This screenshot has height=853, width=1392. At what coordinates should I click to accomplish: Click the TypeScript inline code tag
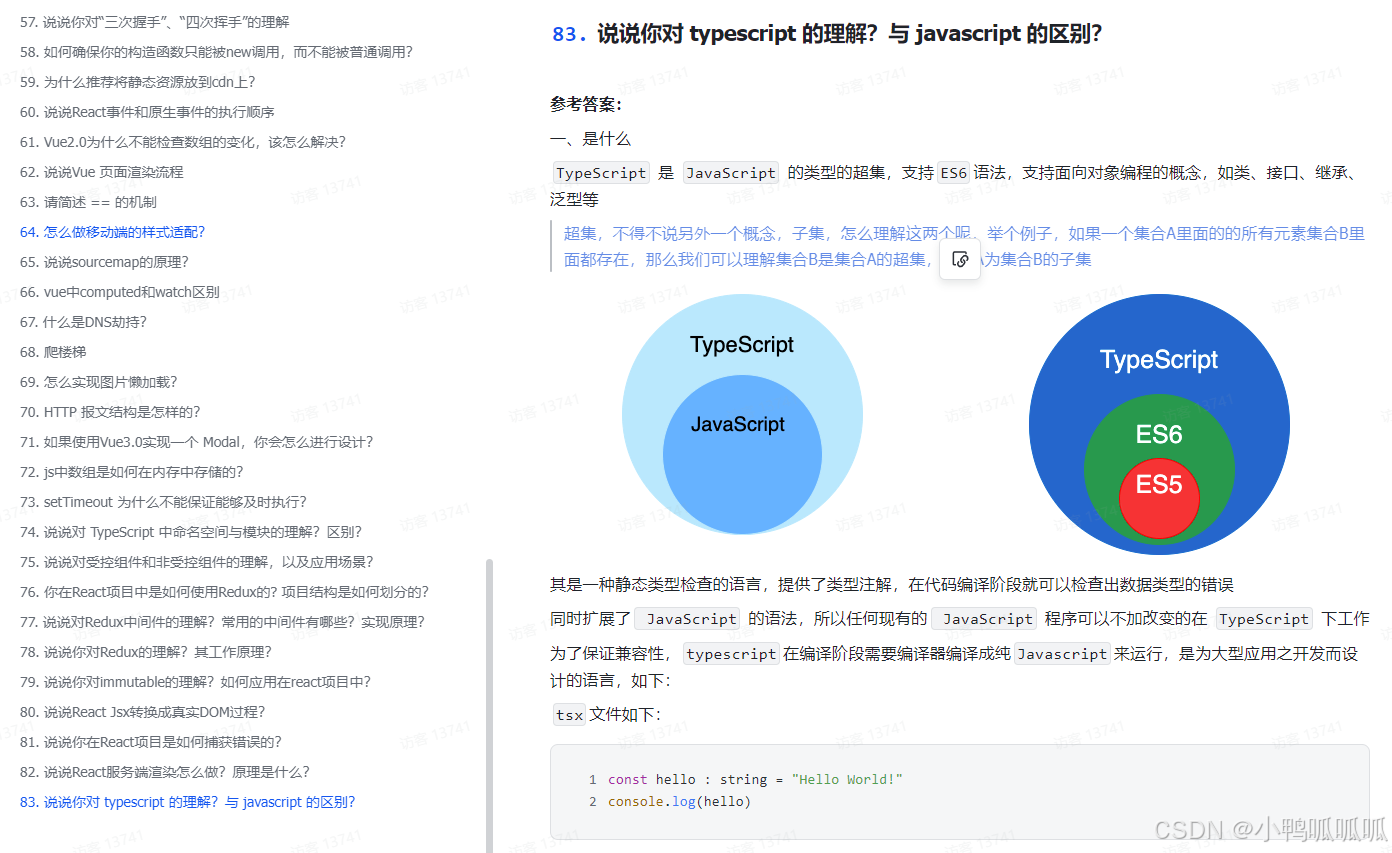click(x=600, y=172)
